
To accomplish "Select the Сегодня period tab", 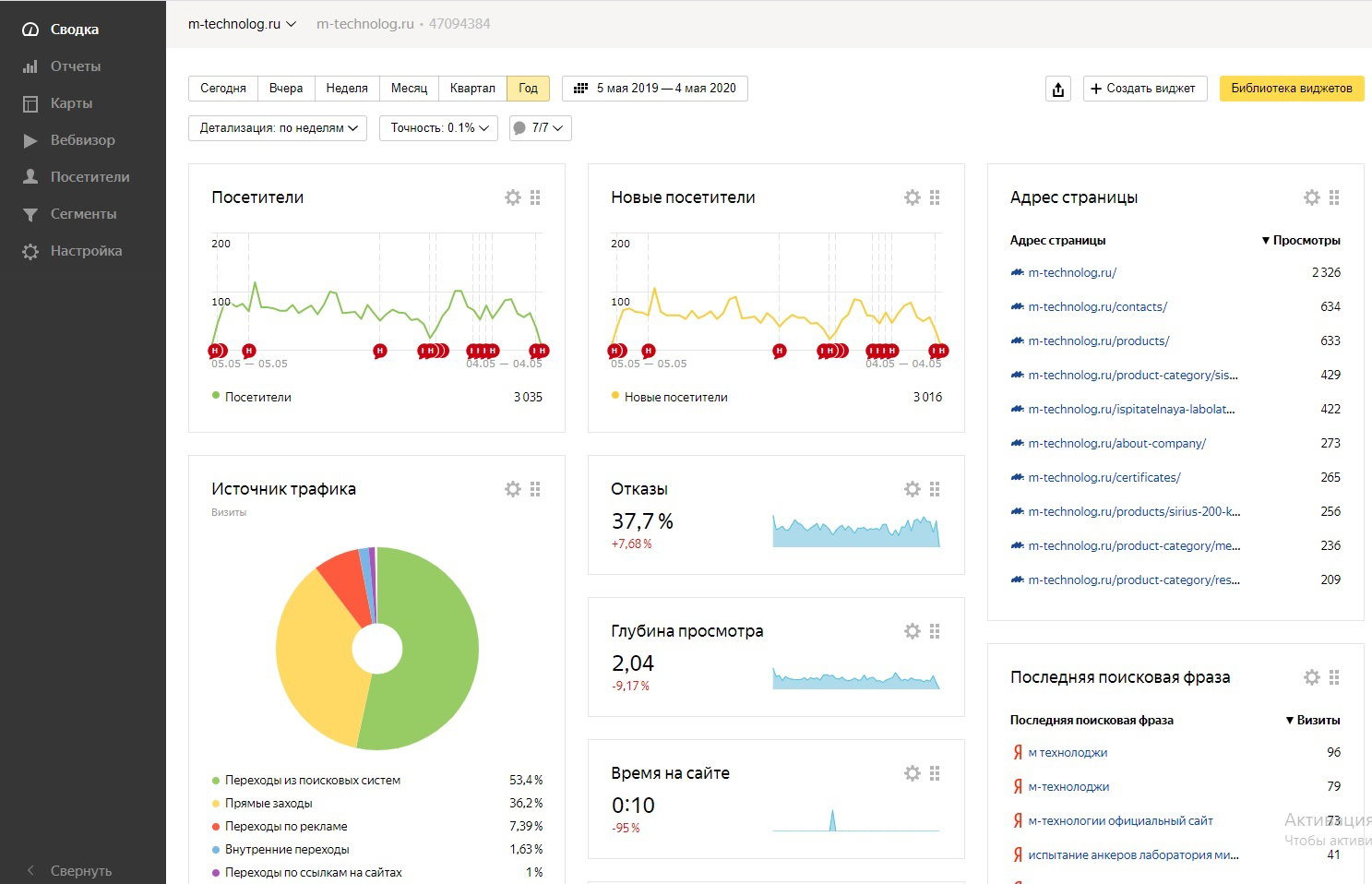I will [223, 89].
